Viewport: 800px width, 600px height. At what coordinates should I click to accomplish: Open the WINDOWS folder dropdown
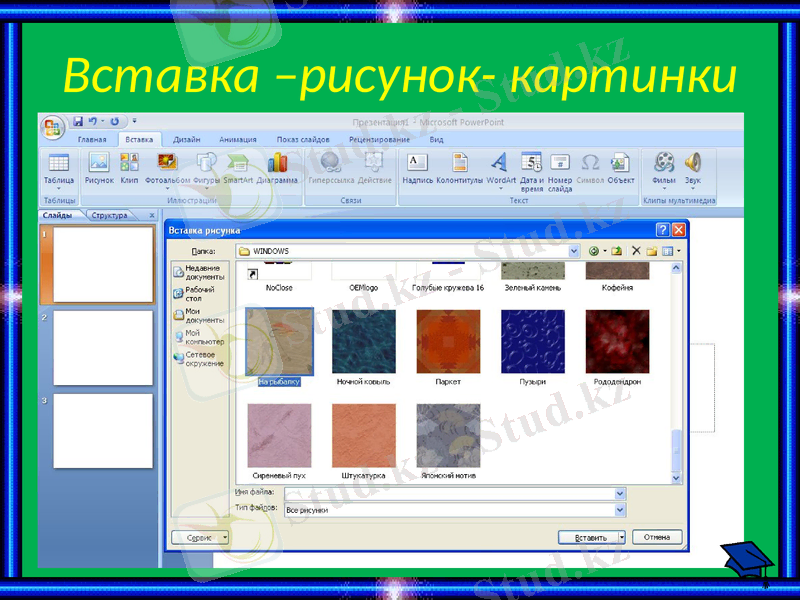[573, 250]
